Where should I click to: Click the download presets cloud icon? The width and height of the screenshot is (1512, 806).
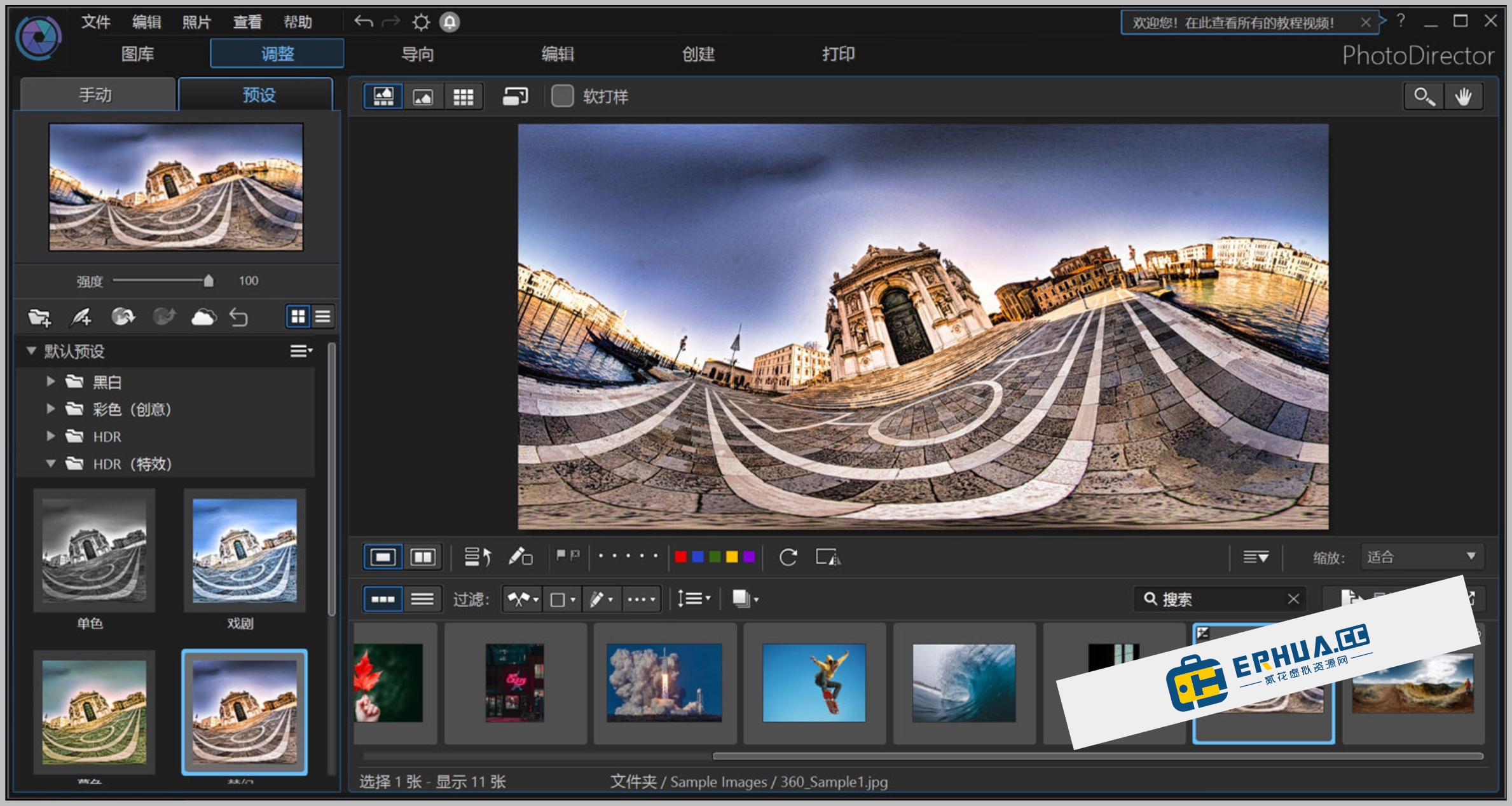(204, 317)
